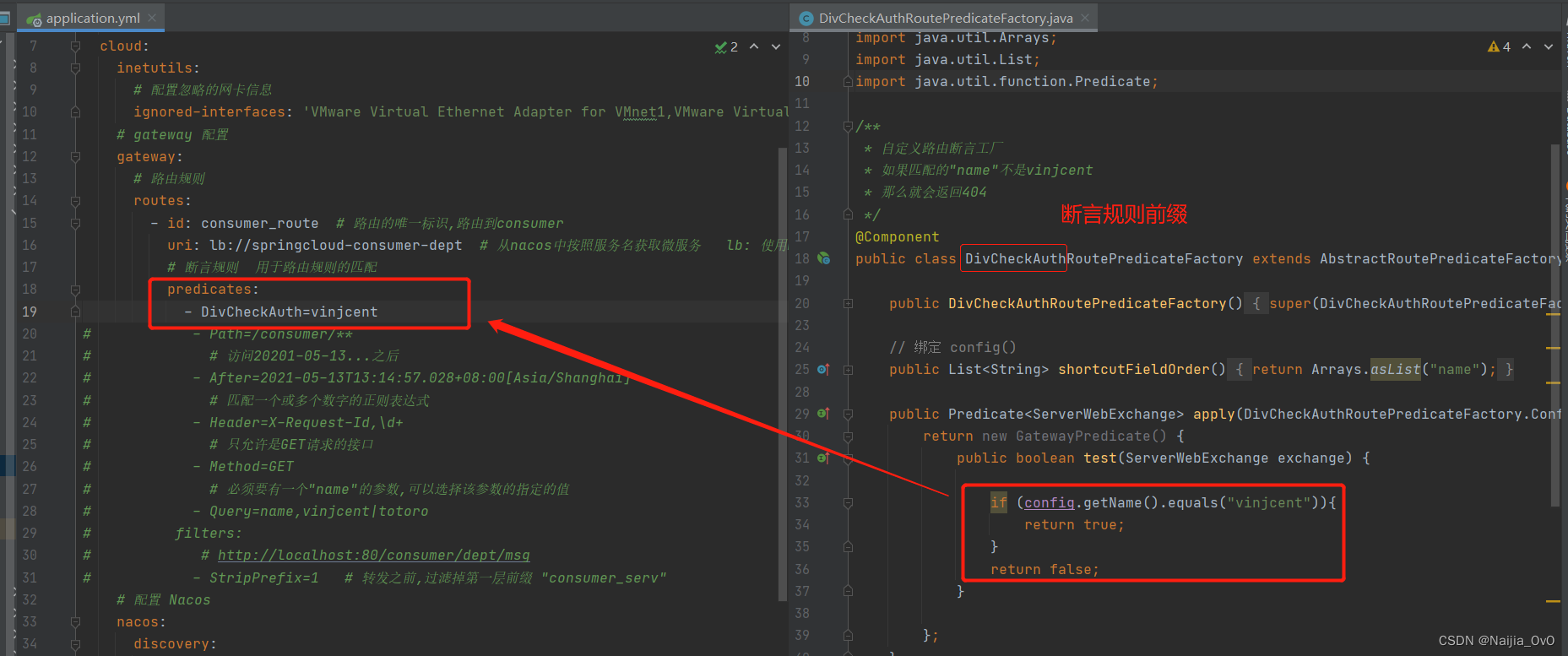Switch to DivCheckAuthRoutePredicateFactory.java tab
The height and width of the screenshot is (656, 1568).
(x=946, y=18)
